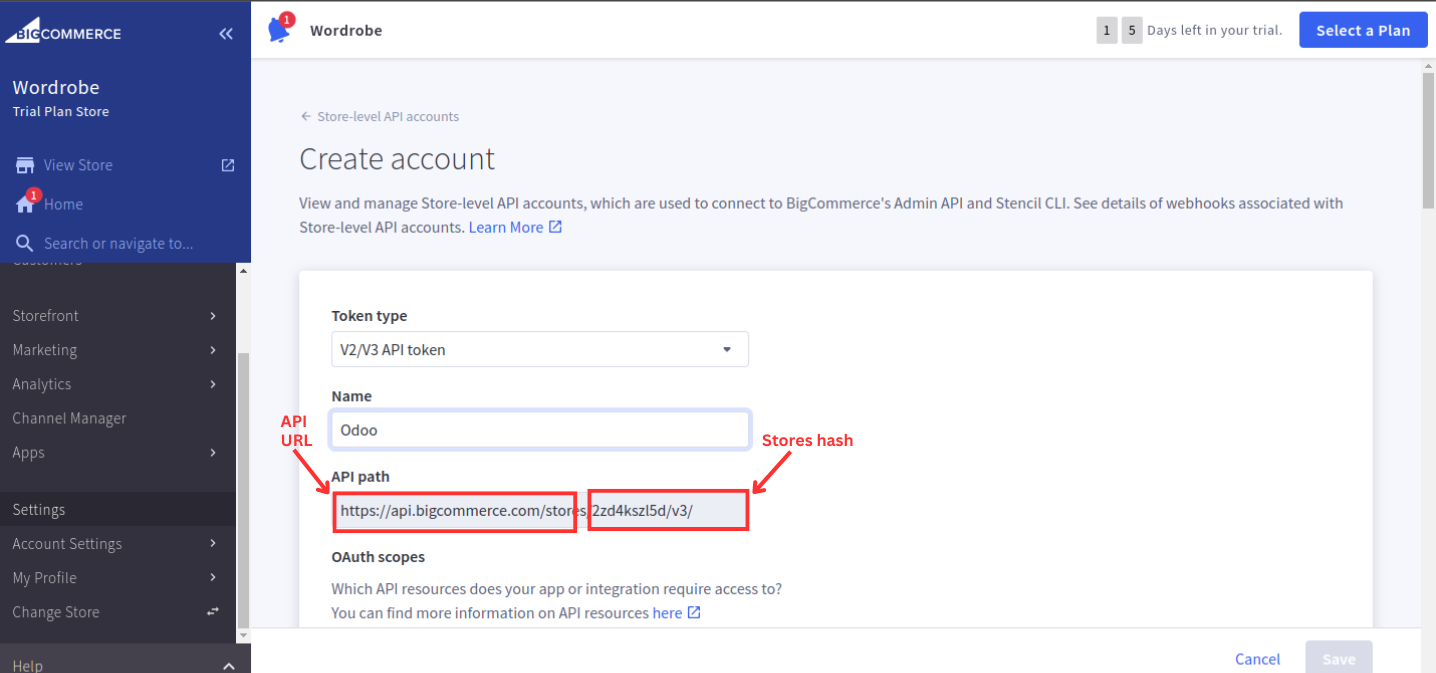This screenshot has height=673, width=1436.
Task: Click the Home house icon
Action: point(25,204)
